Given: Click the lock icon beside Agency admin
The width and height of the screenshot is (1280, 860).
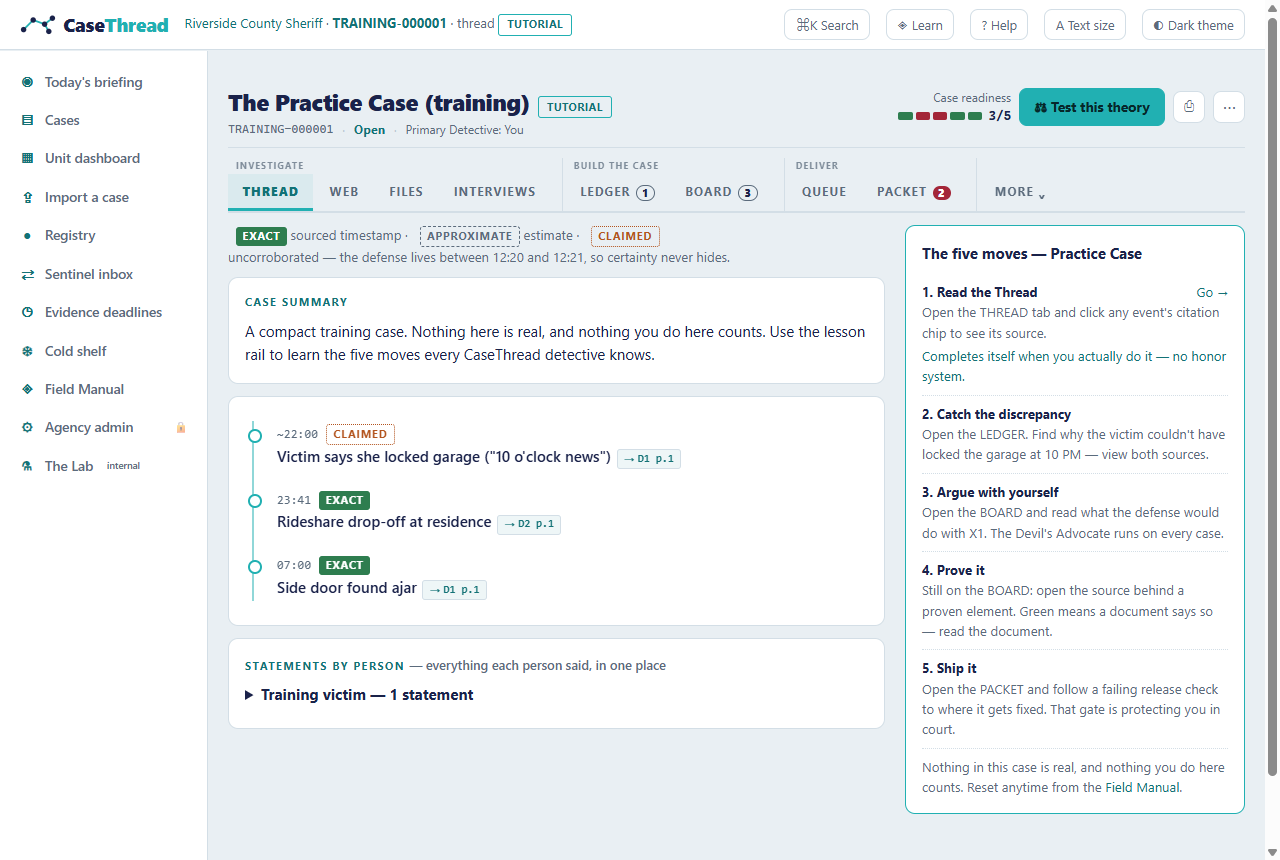Looking at the screenshot, I should pos(181,427).
